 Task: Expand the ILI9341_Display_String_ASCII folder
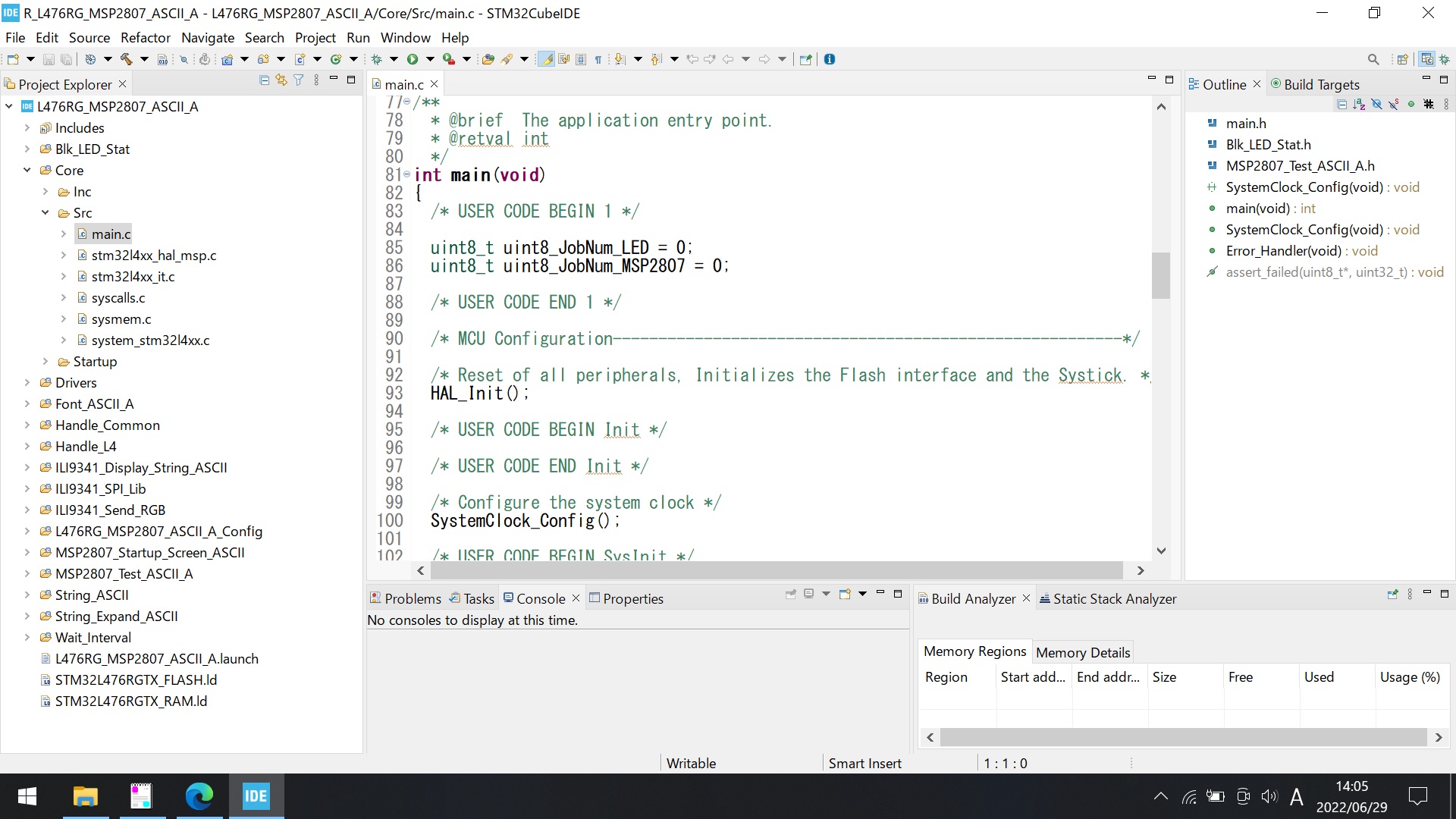(x=24, y=467)
